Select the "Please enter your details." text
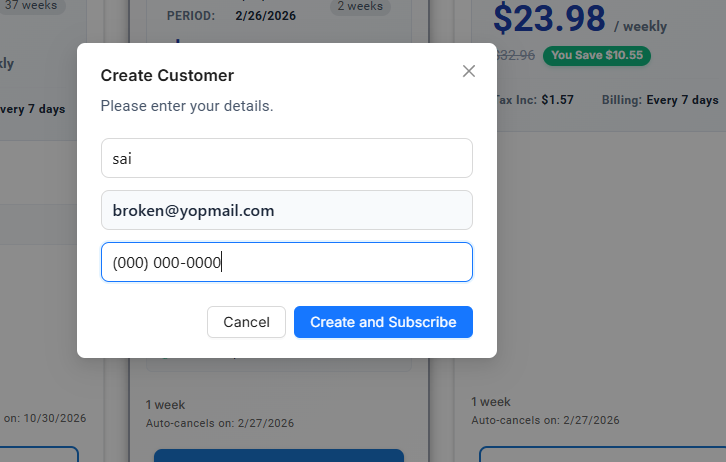Screen dimensions: 726x462 [x=187, y=106]
